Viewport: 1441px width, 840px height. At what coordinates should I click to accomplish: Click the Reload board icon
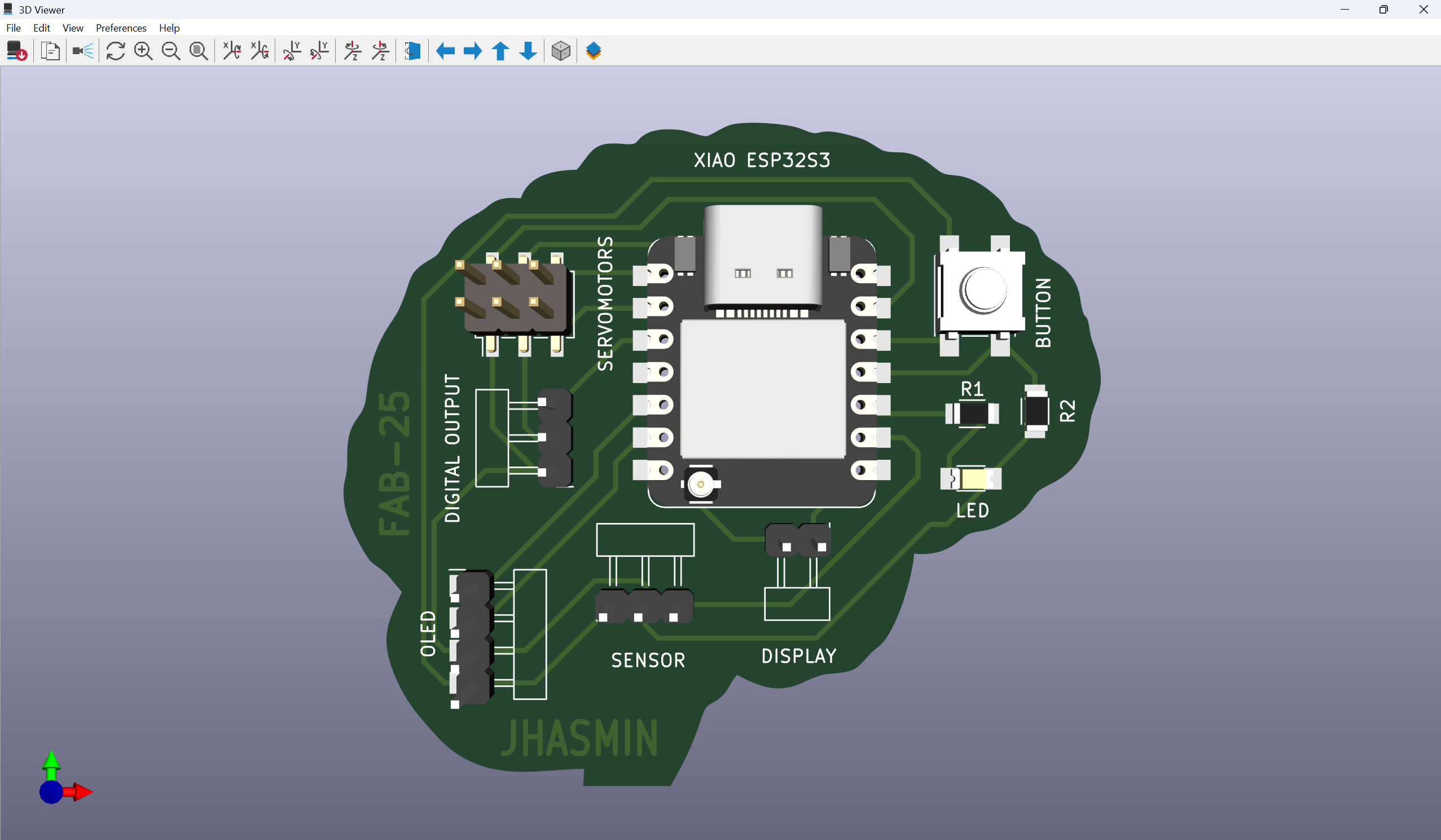click(16, 51)
